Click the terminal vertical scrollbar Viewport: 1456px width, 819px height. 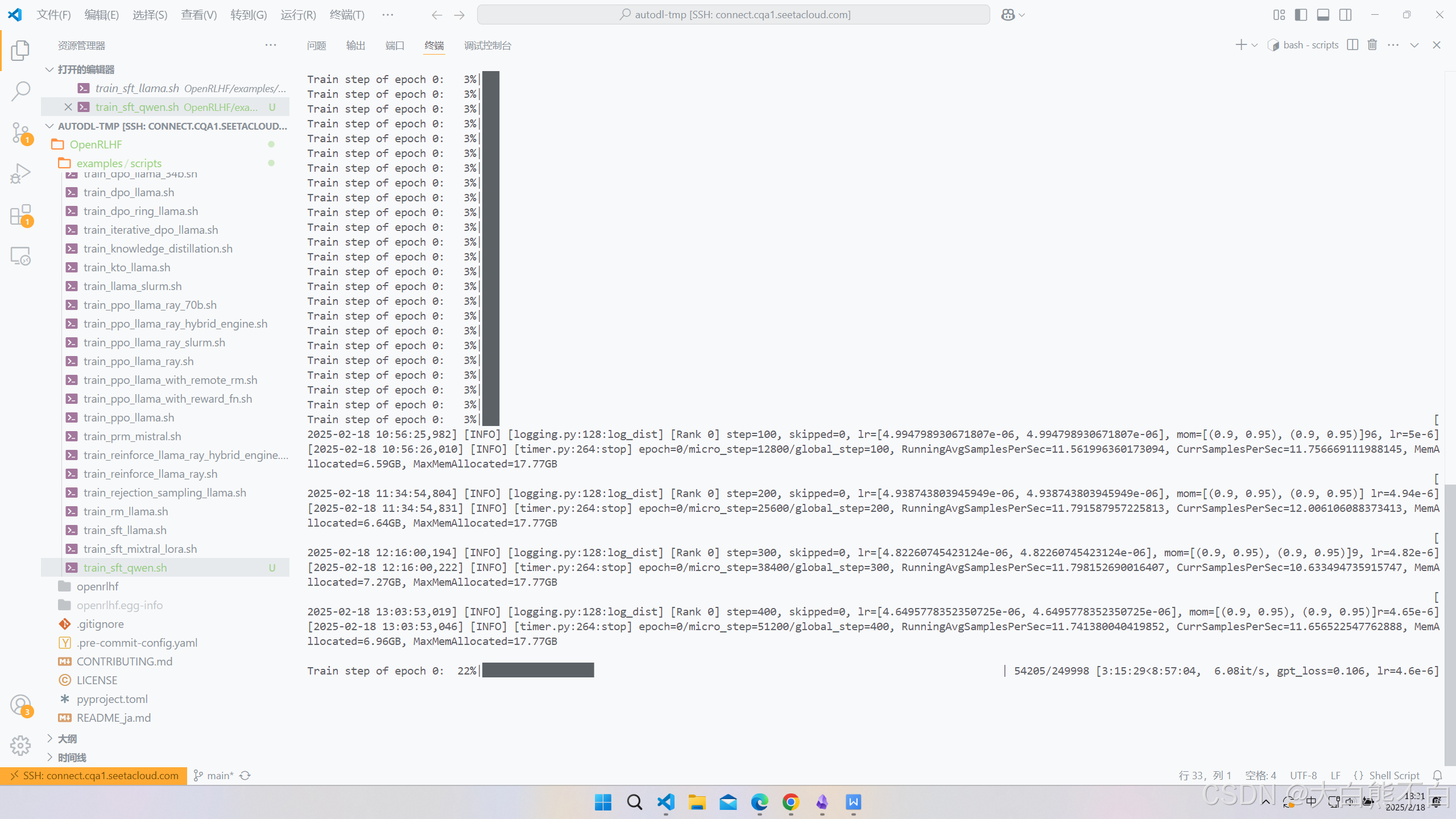(1450, 626)
